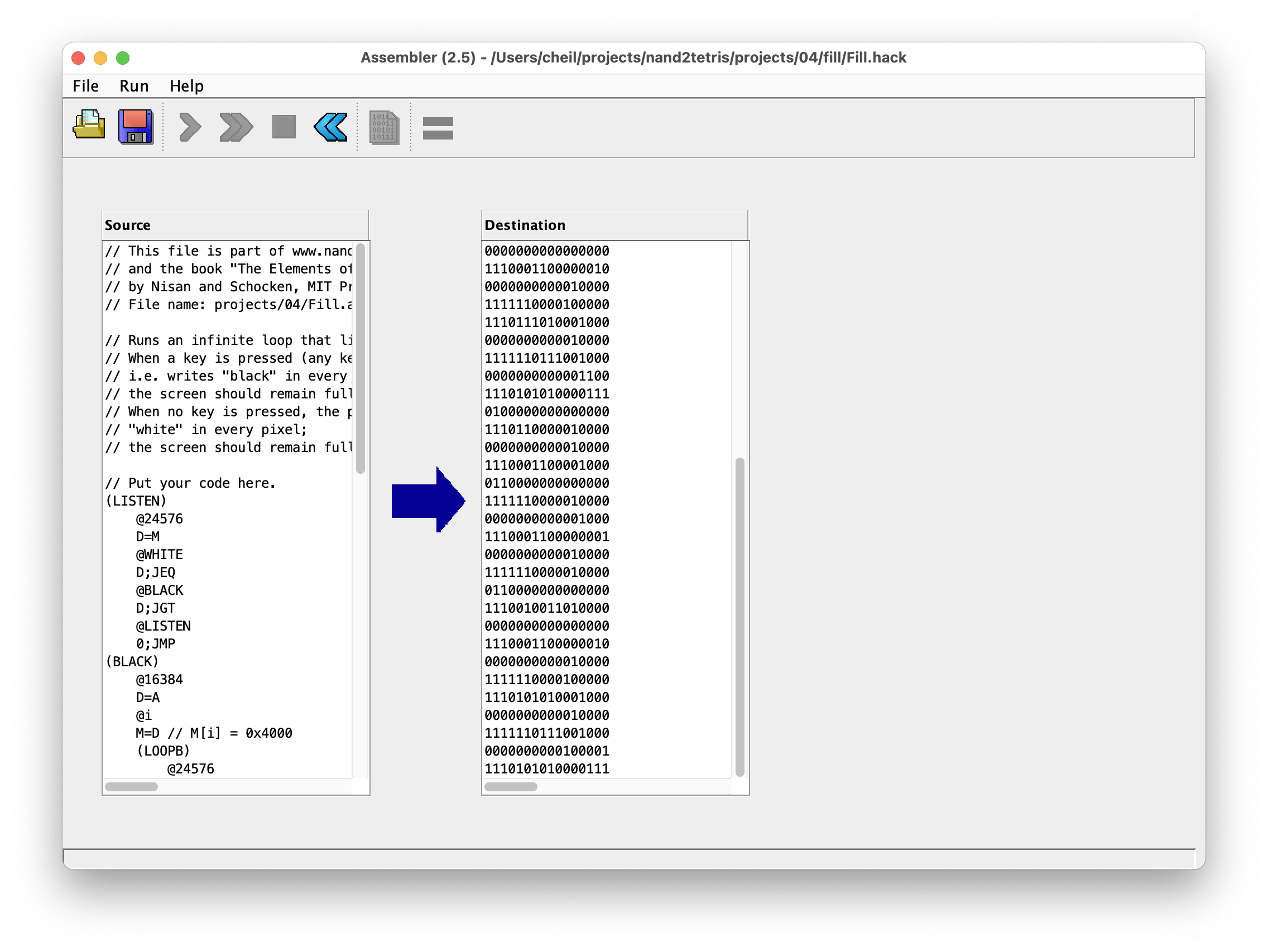The width and height of the screenshot is (1268, 952).
Task: Open the File menu
Action: (85, 86)
